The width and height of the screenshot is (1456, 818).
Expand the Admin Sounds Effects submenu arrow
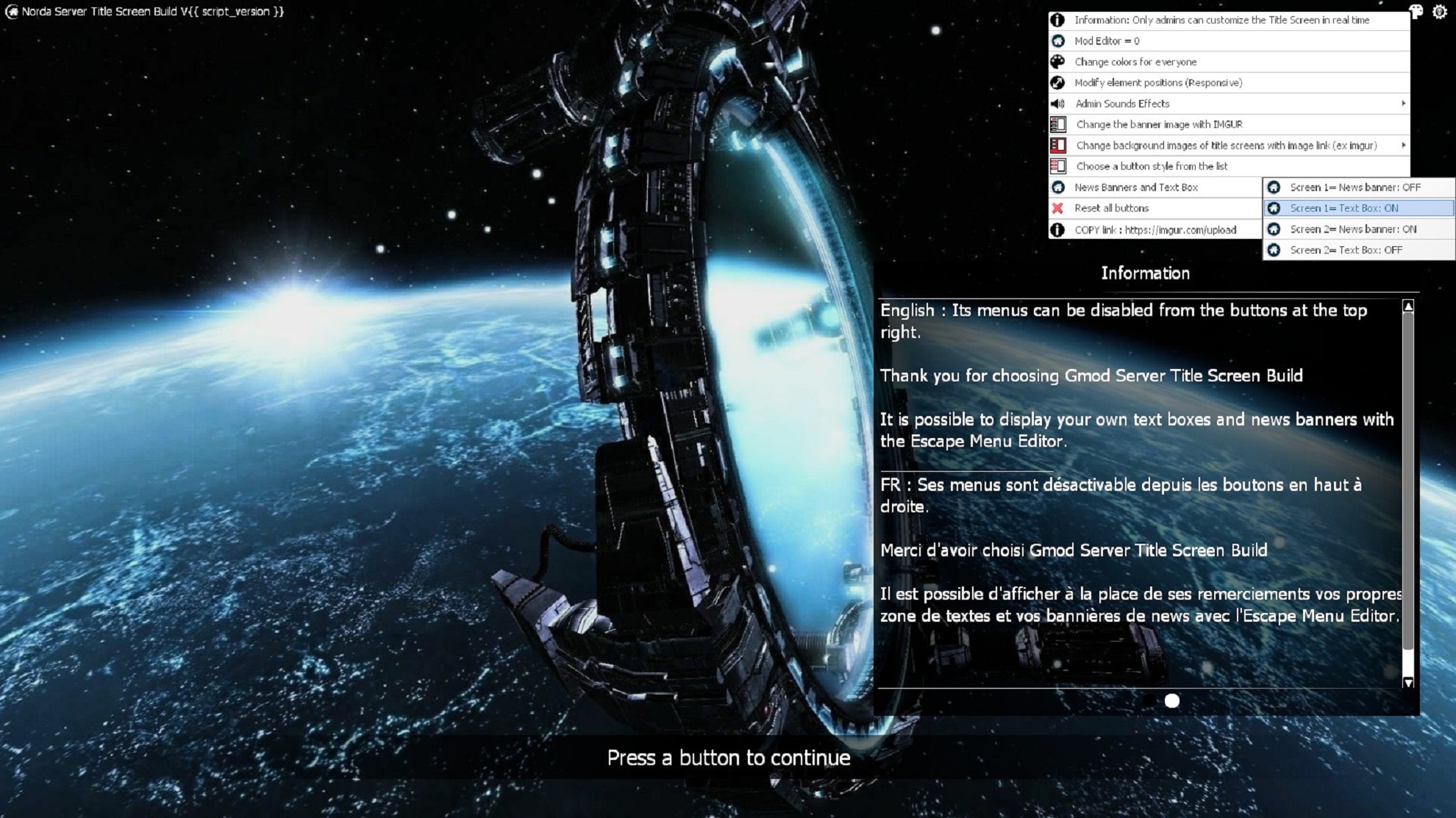pyautogui.click(x=1403, y=104)
